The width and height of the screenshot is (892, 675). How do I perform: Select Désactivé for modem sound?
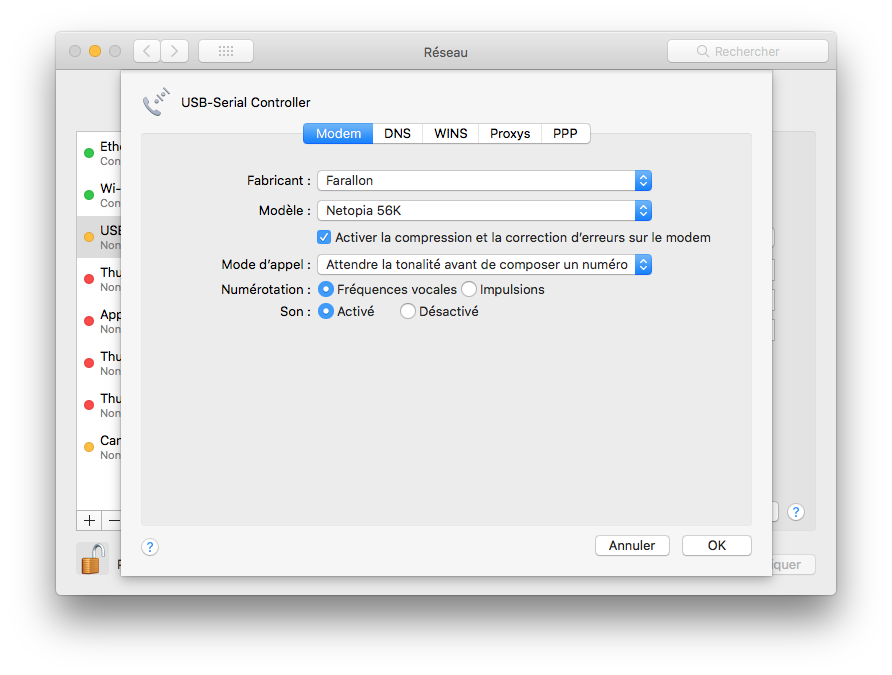pyautogui.click(x=408, y=311)
